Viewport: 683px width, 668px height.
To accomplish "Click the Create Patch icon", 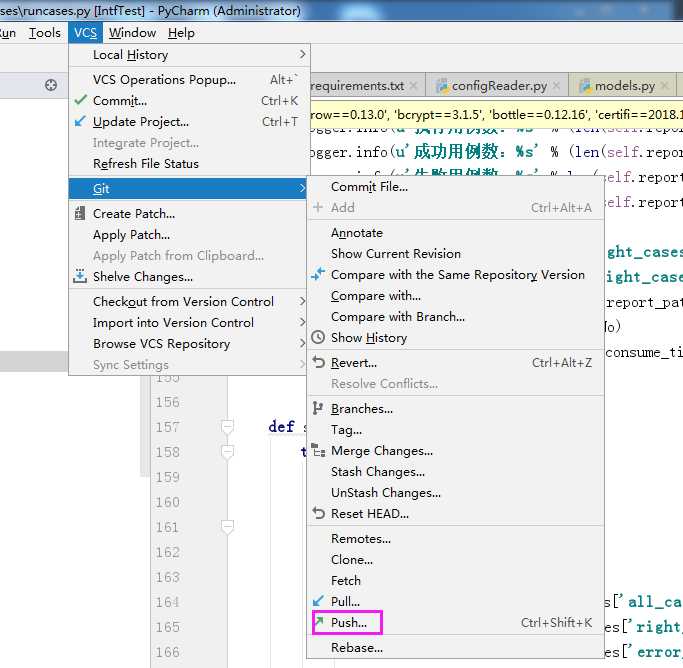I will tap(80, 213).
